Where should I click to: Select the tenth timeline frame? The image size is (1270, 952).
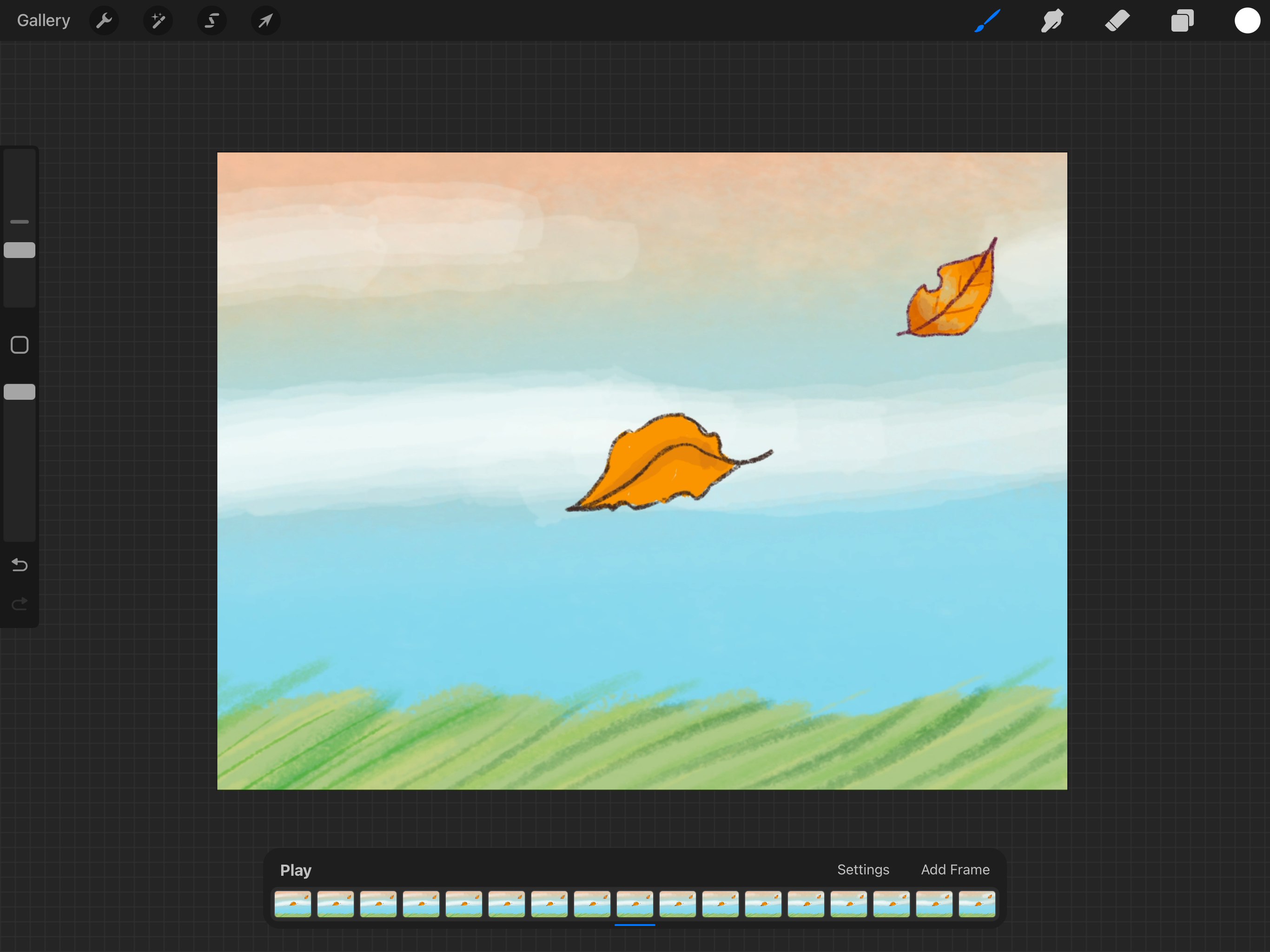point(677,904)
